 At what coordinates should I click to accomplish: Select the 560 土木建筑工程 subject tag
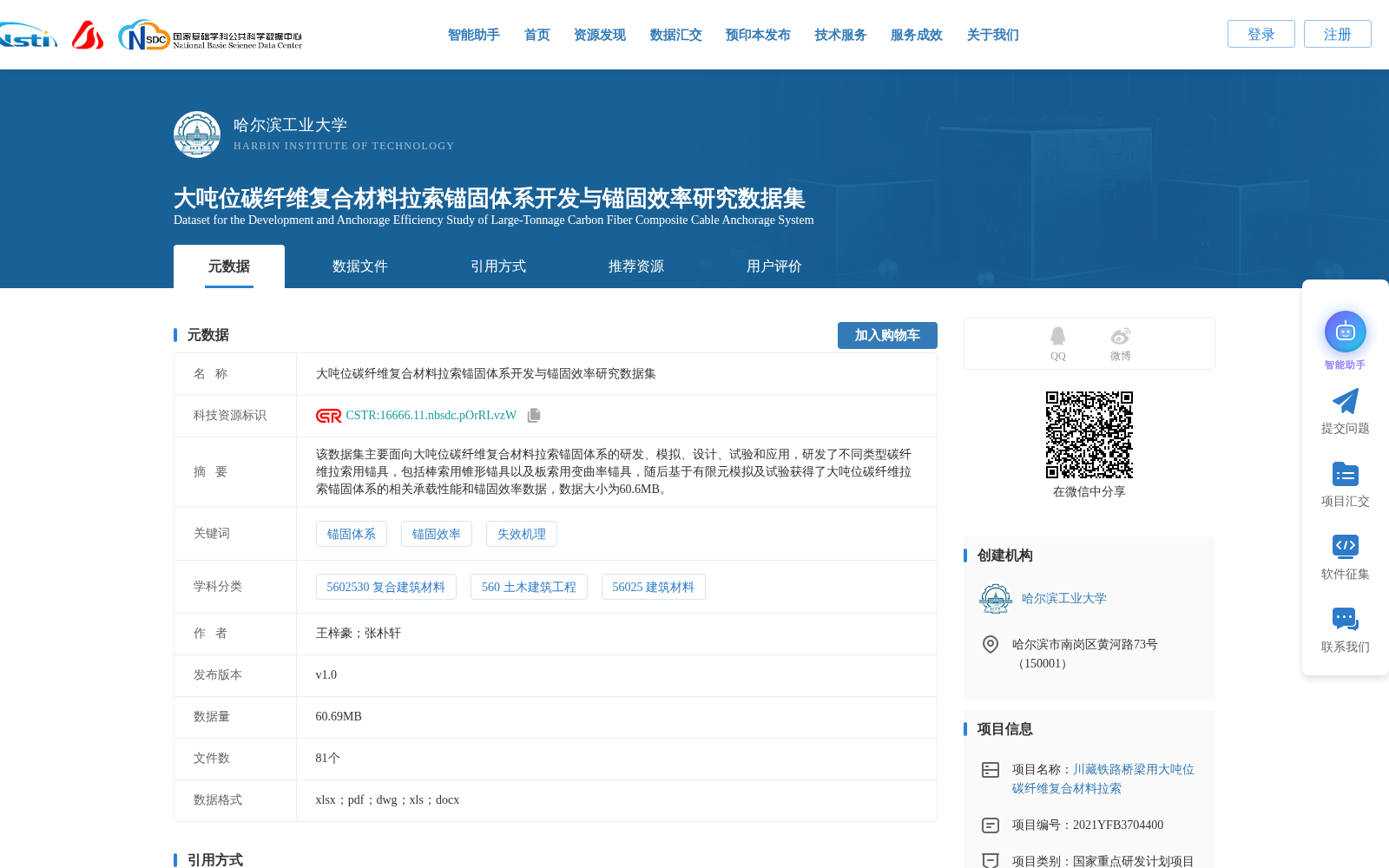[x=529, y=587]
